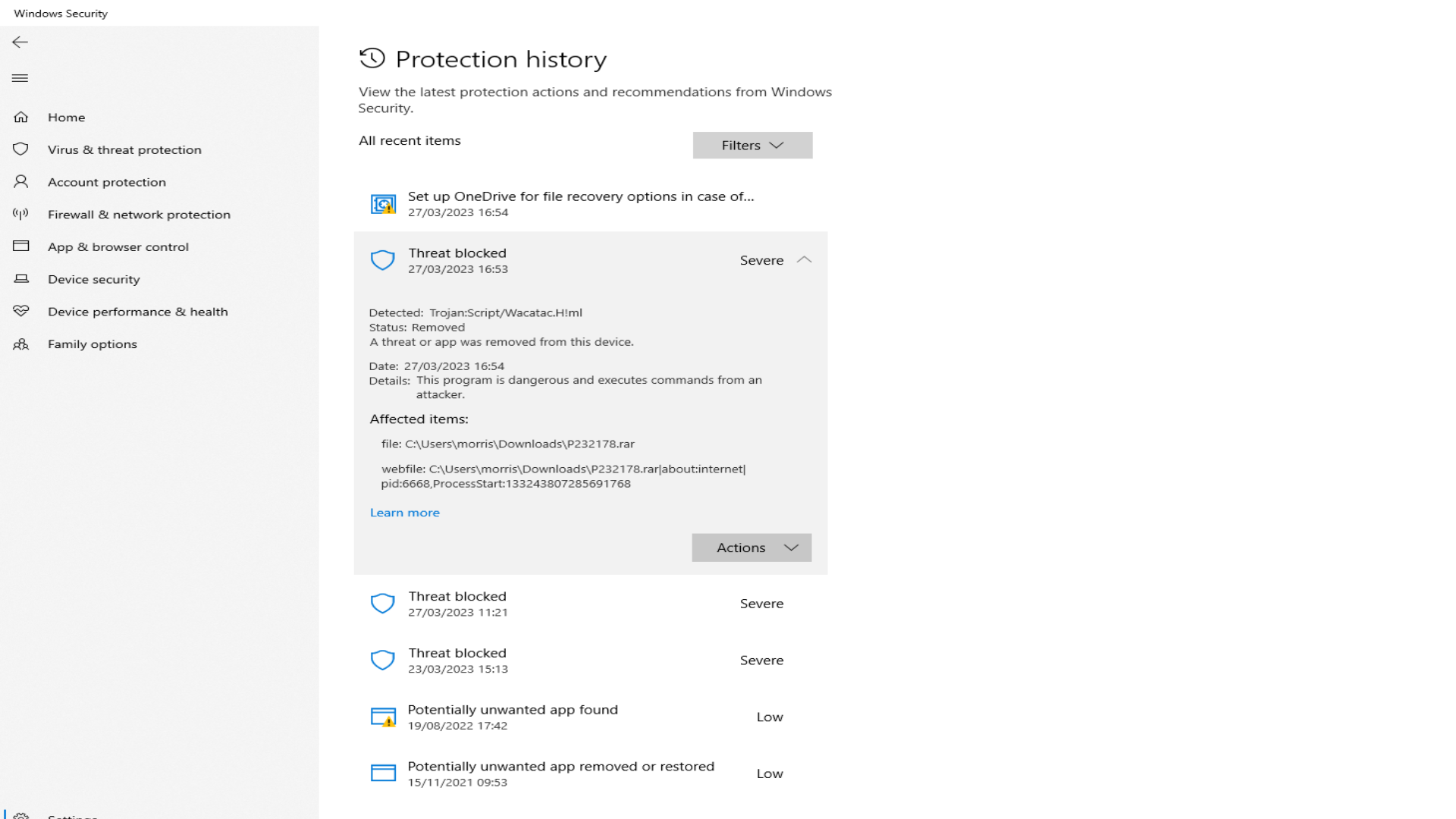Screen dimensions: 1456x819
Task: Open the hamburger navigation menu
Action: [x=20, y=78]
